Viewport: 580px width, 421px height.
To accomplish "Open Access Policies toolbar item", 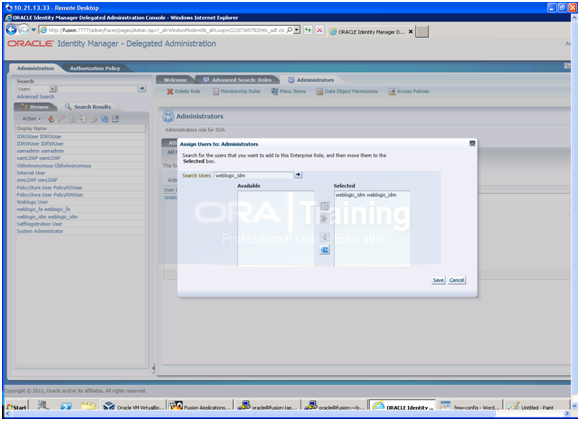I will 409,91.
